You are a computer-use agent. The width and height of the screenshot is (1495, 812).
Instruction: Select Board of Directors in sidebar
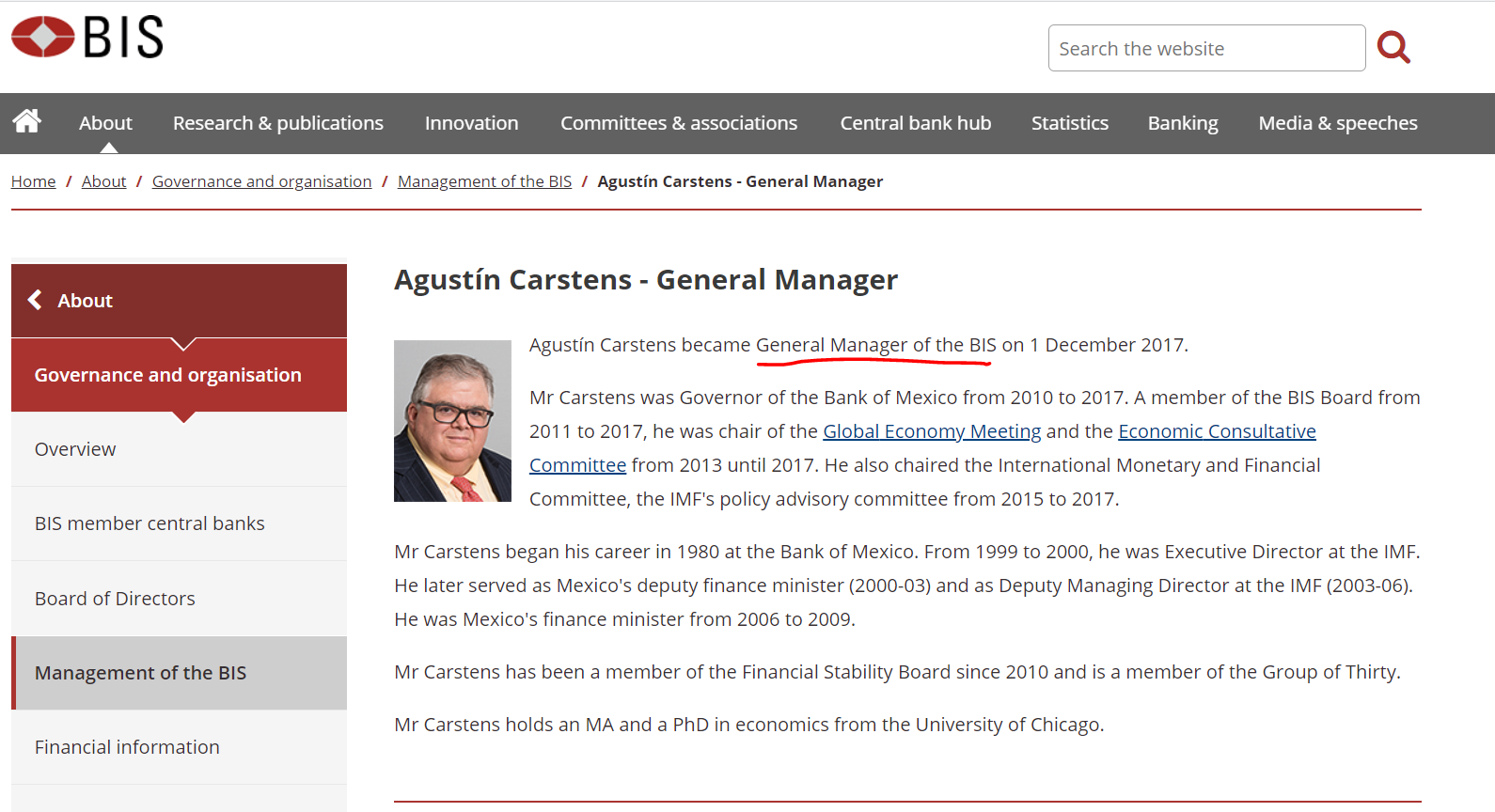115,599
